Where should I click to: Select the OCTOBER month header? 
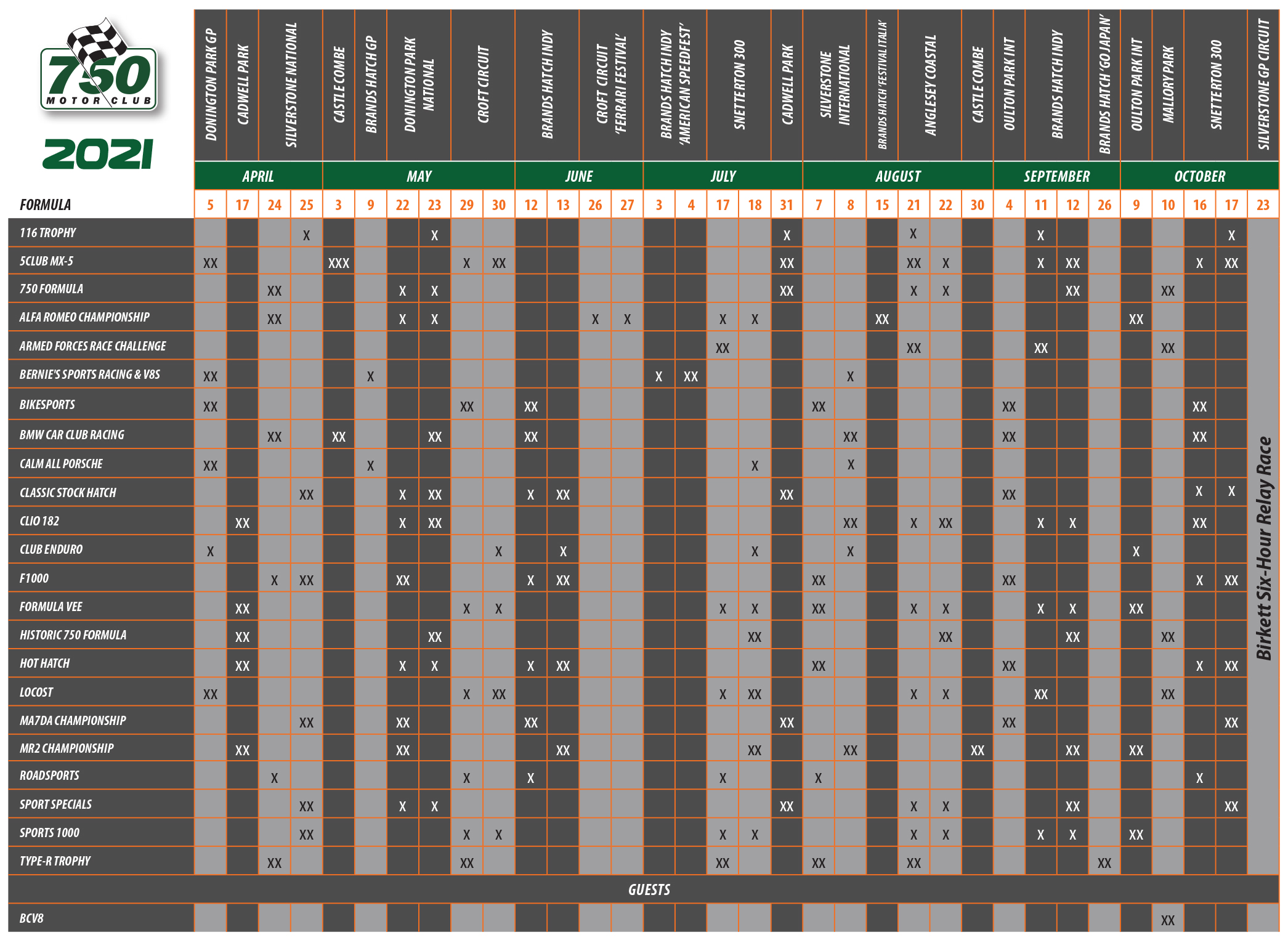tap(1200, 176)
